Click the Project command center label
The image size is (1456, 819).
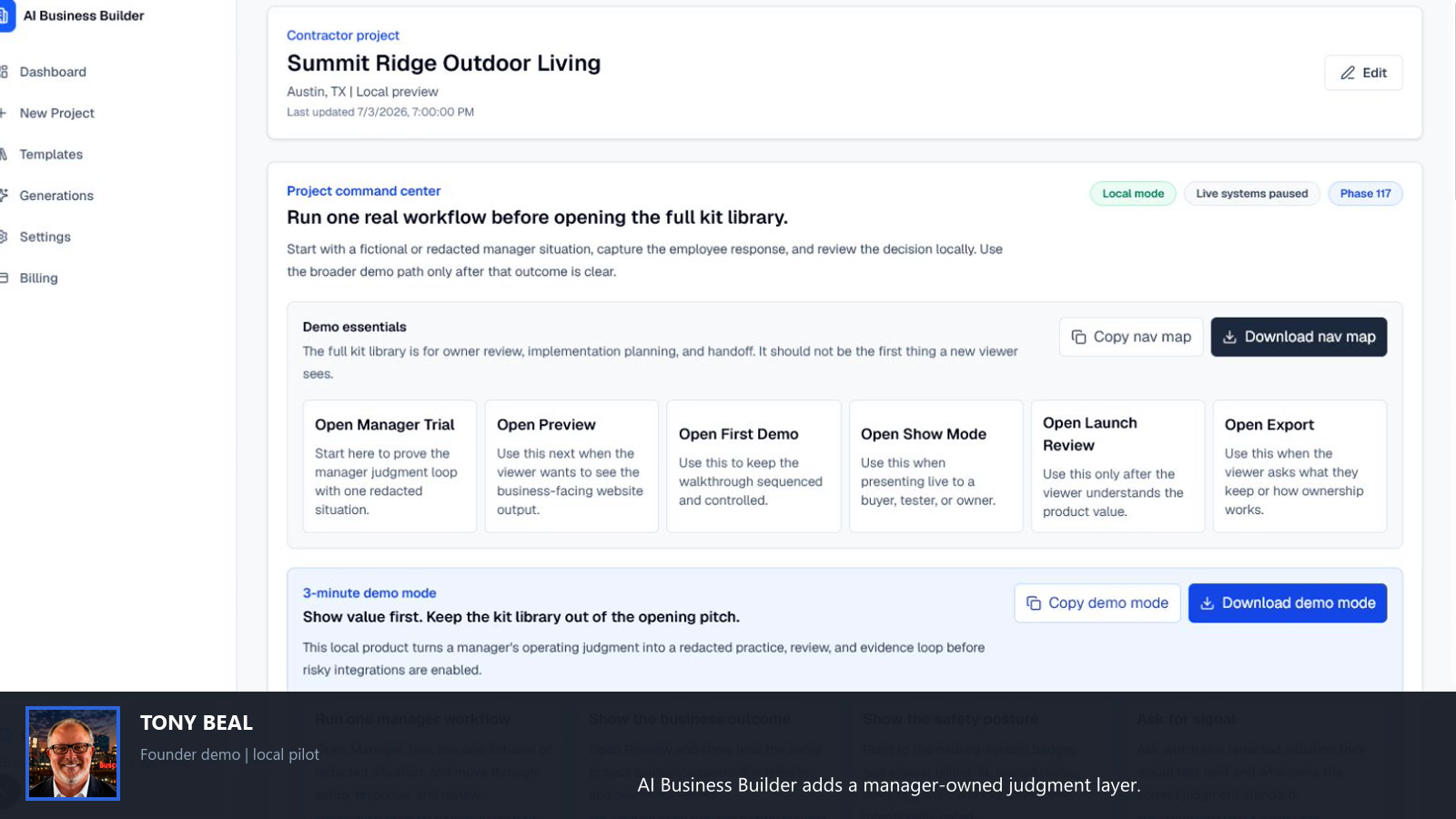pyautogui.click(x=363, y=191)
